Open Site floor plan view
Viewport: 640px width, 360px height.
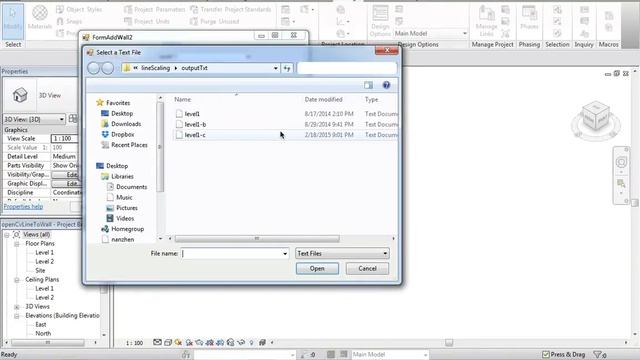pos(40,271)
